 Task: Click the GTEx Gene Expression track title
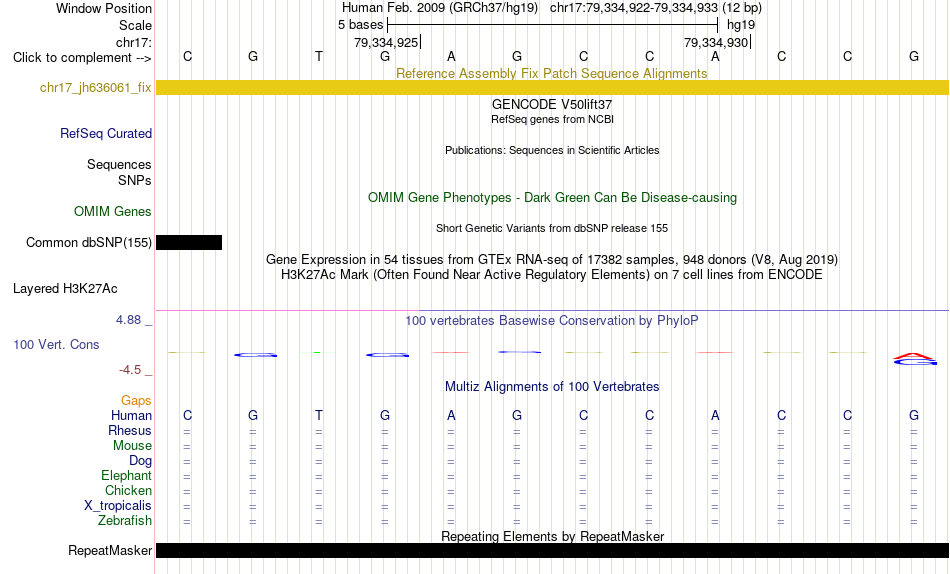pyautogui.click(x=552, y=259)
